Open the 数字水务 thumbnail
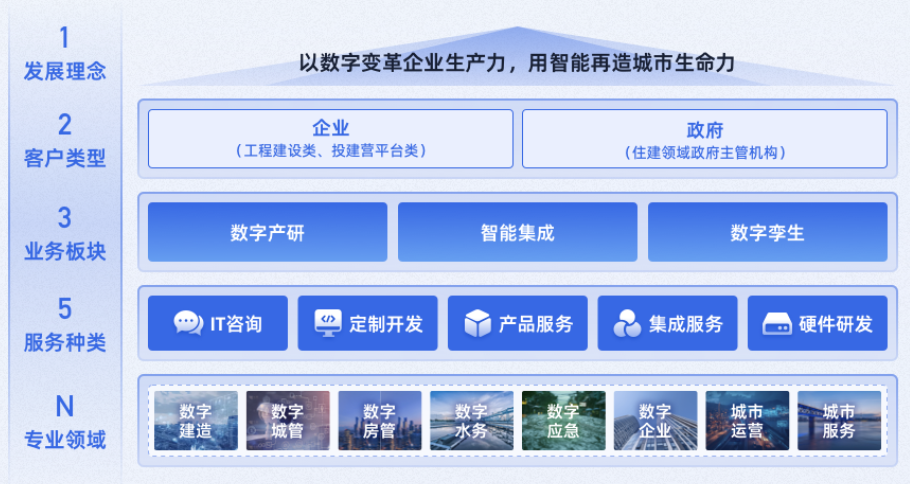The image size is (910, 484). coord(471,420)
